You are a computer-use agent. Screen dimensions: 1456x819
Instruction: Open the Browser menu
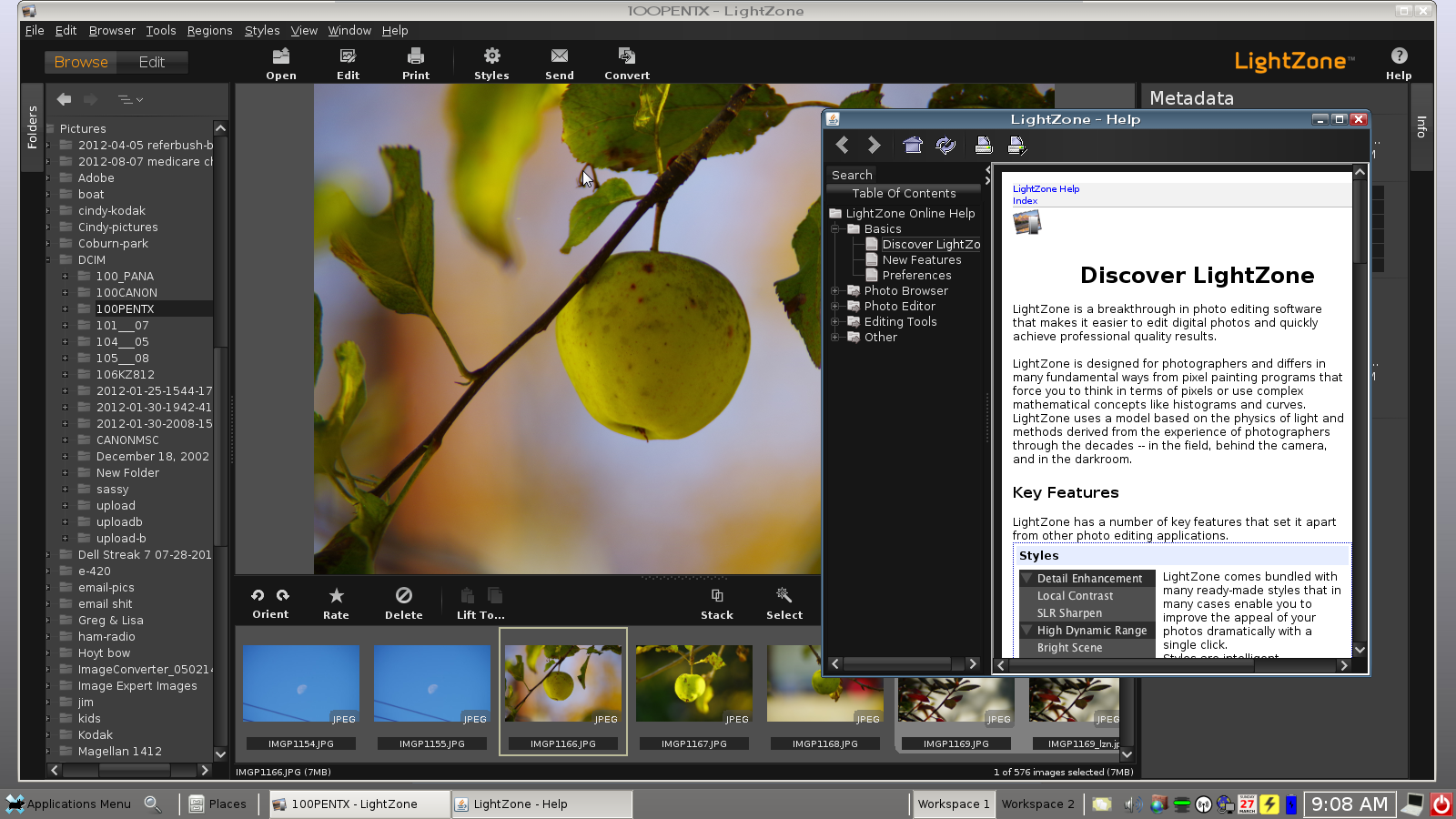(x=112, y=30)
